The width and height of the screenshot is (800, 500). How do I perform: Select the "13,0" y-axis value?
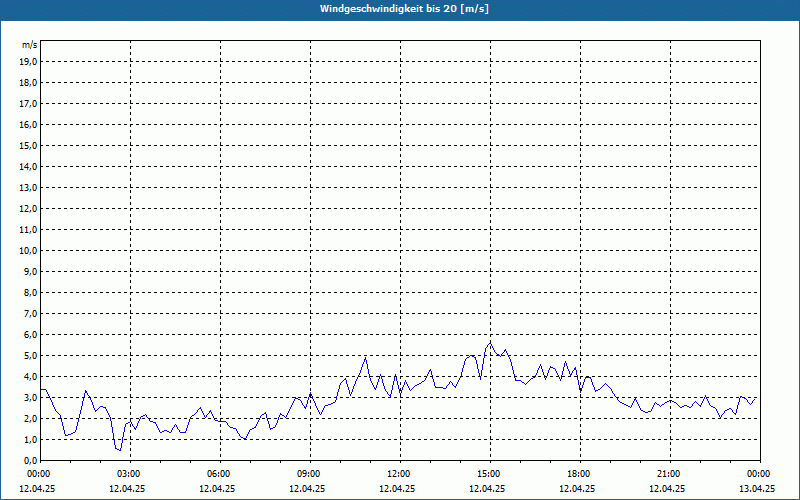29,187
